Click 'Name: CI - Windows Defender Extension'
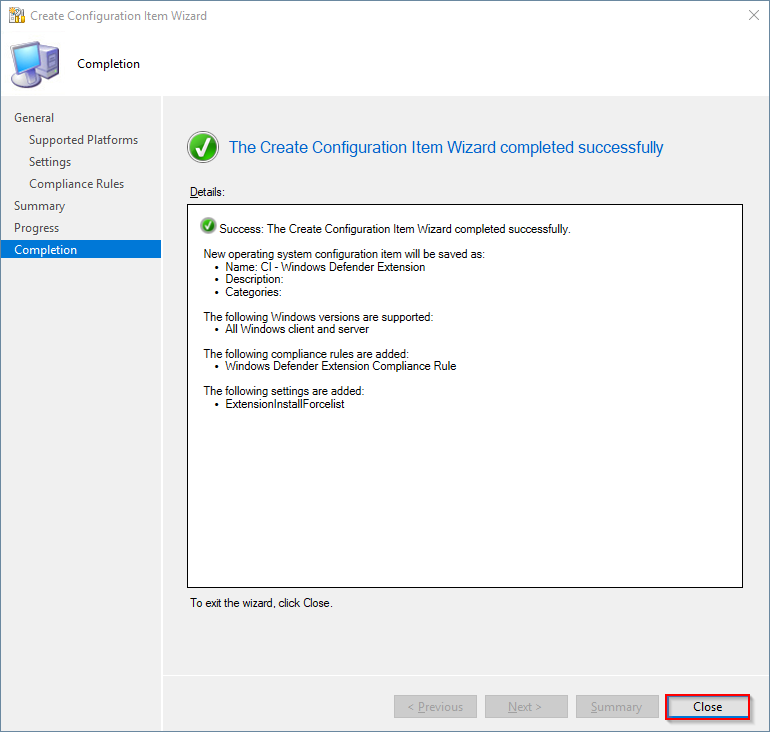 325,267
